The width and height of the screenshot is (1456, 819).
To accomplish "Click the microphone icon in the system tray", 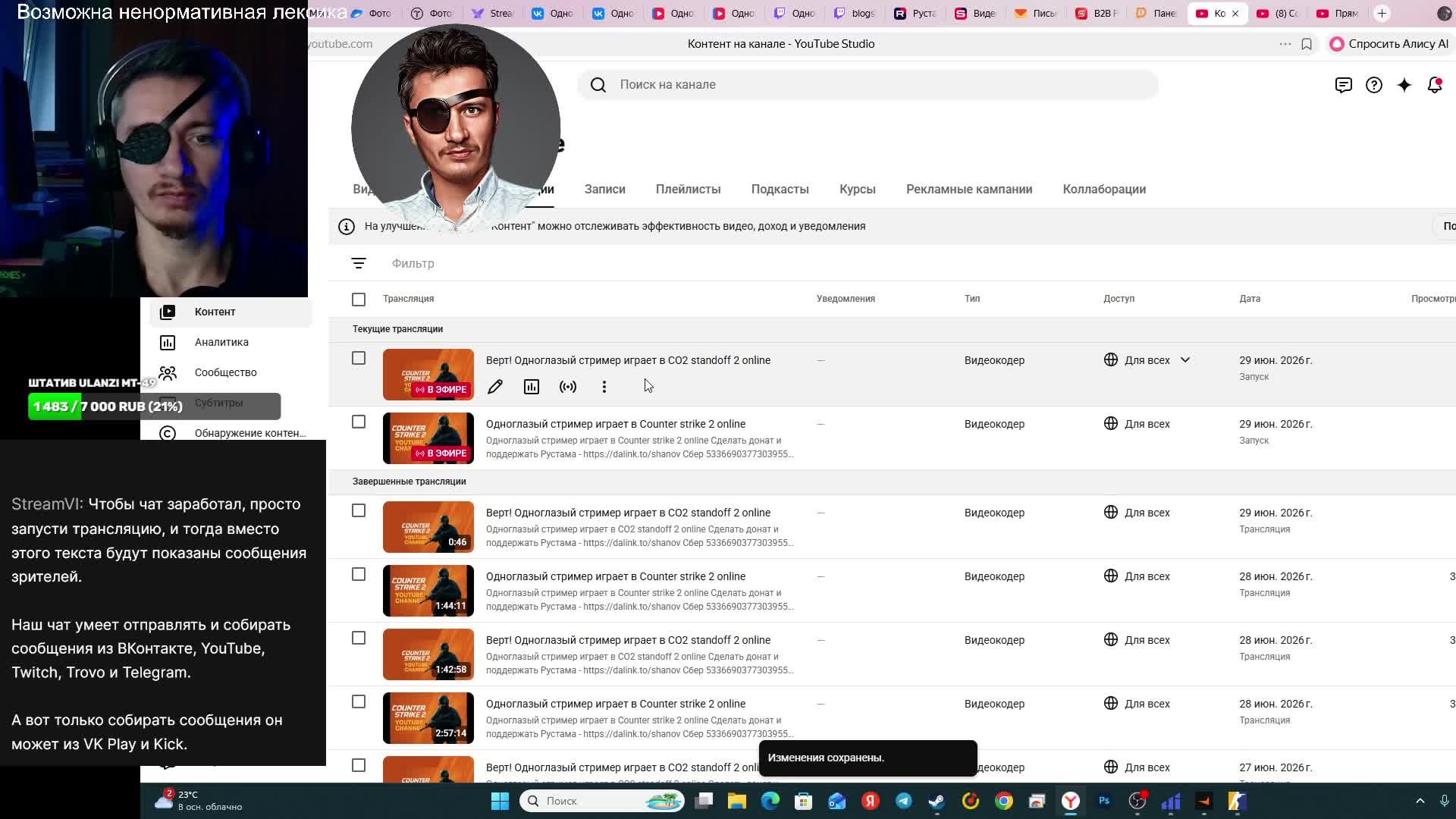I will [1445, 801].
